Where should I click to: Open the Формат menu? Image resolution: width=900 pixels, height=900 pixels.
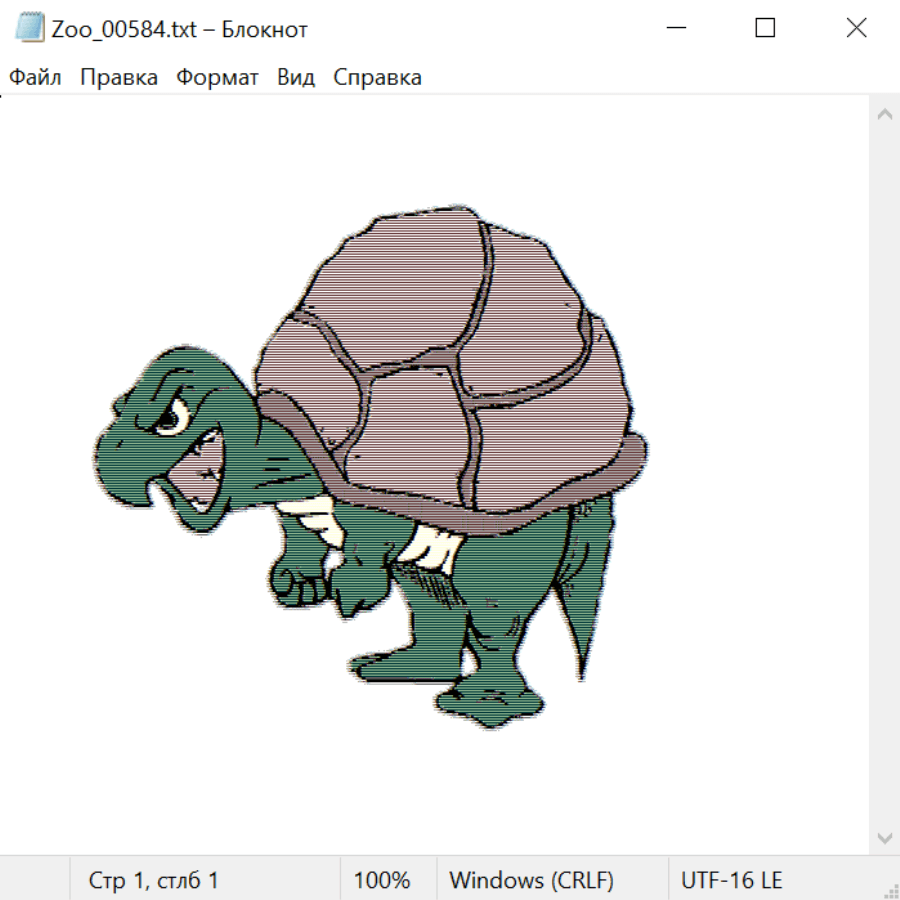(217, 78)
